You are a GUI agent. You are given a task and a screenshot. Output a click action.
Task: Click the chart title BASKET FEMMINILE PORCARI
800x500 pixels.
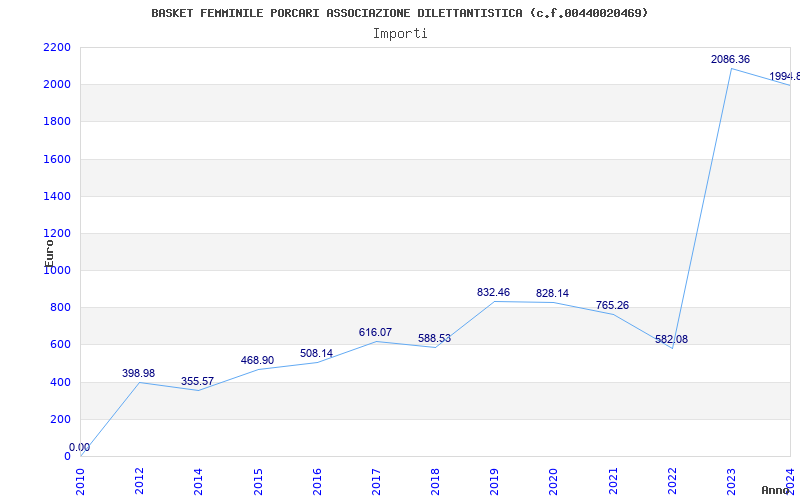pyautogui.click(x=399, y=13)
